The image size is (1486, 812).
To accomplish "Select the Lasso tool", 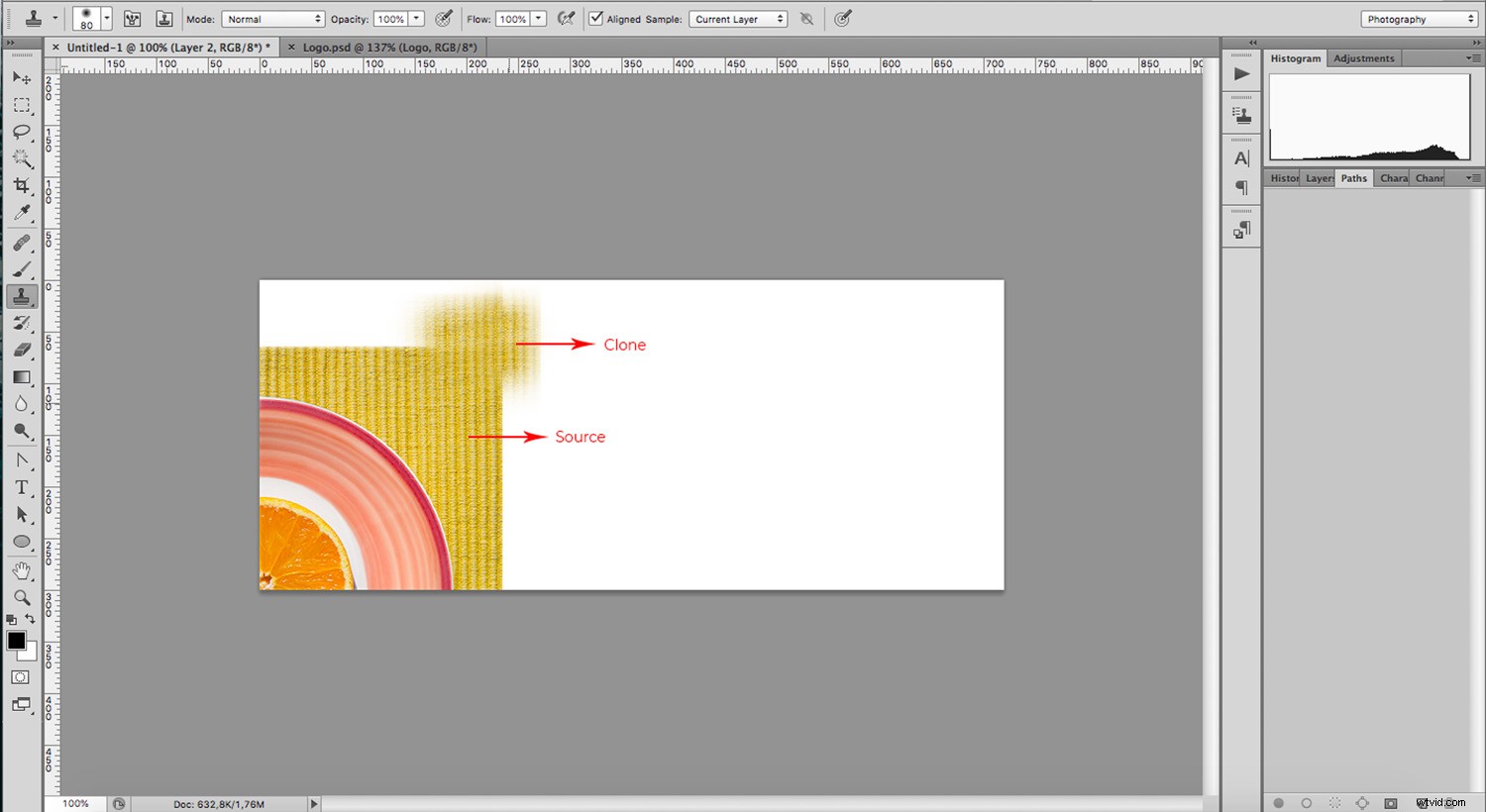I will click(22, 133).
